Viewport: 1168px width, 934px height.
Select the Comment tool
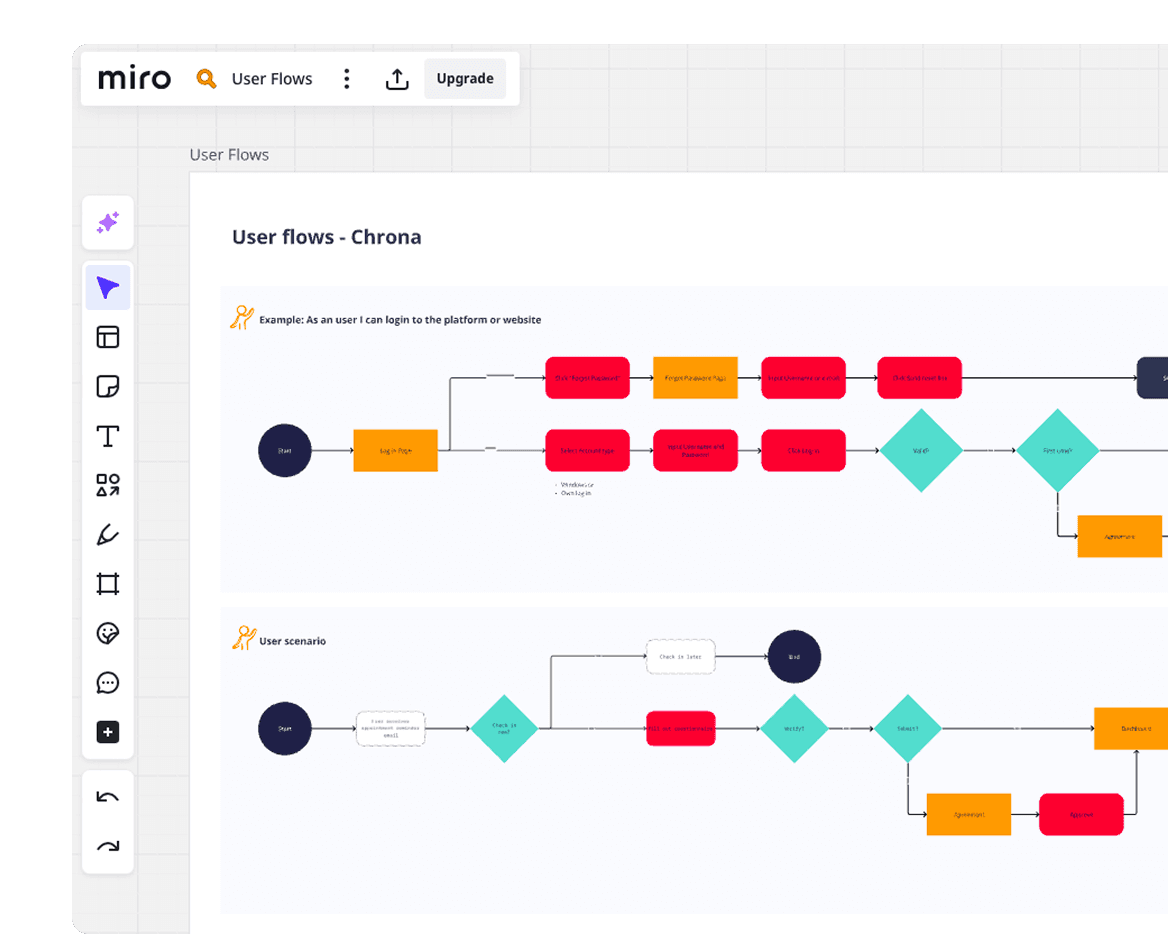click(x=108, y=682)
